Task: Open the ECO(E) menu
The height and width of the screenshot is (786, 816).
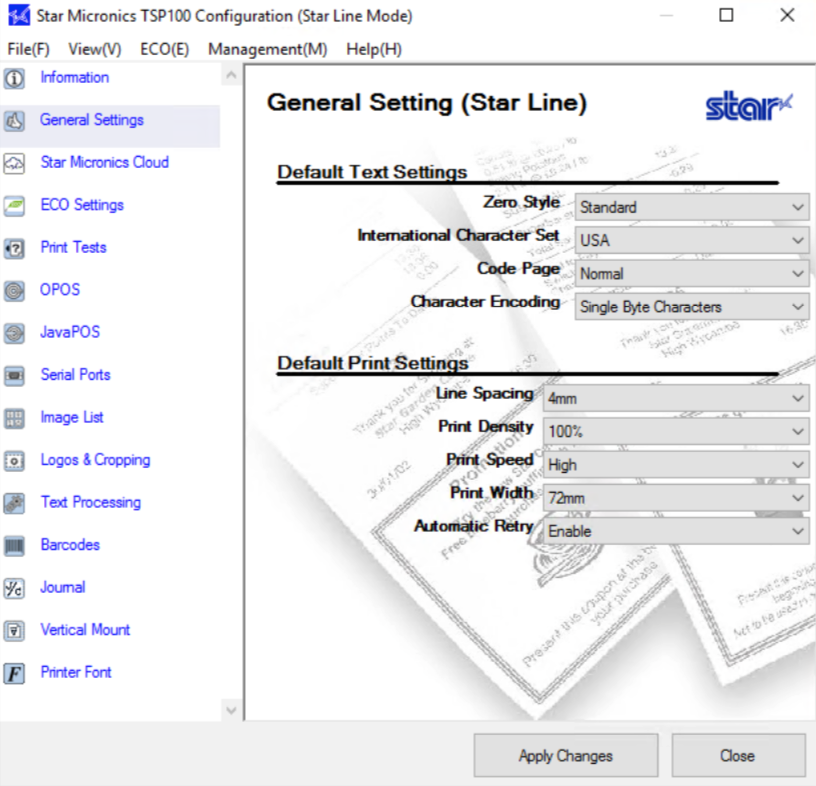Action: (164, 49)
